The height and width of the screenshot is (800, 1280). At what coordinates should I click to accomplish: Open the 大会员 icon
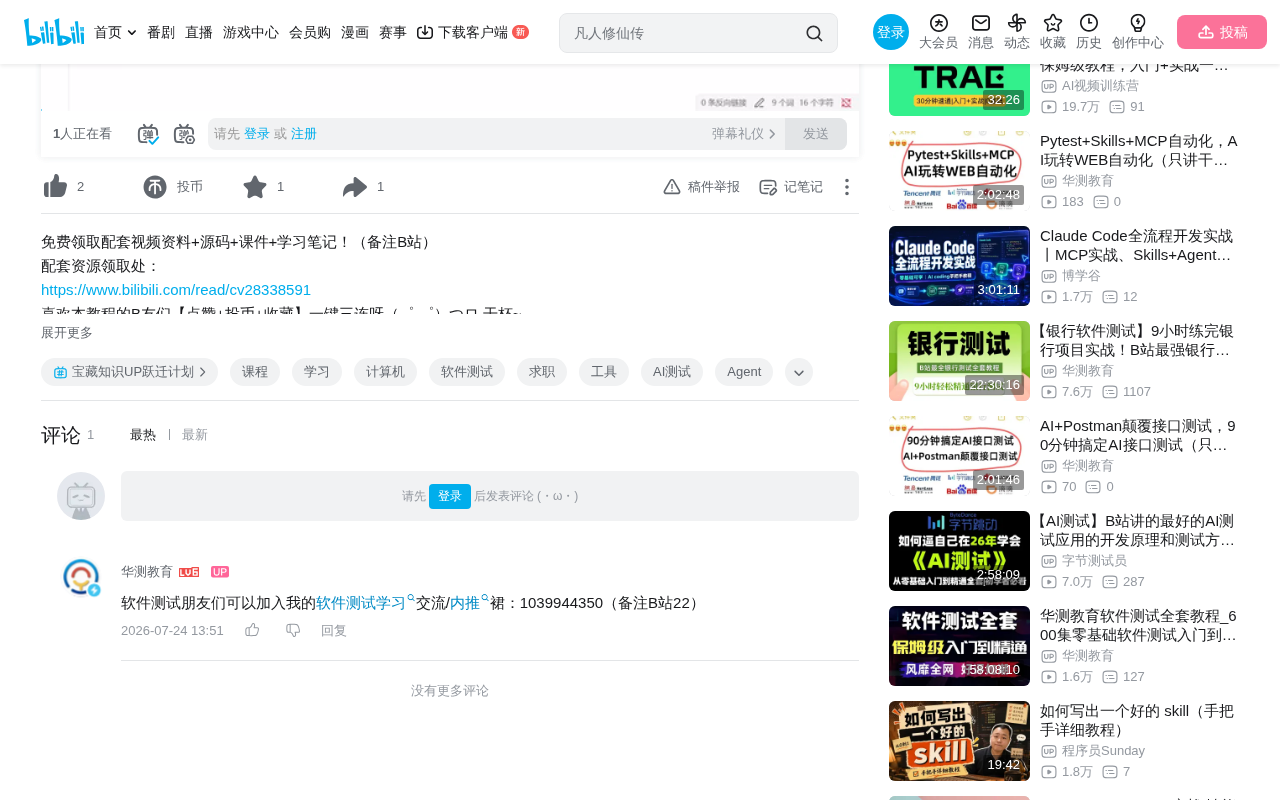coord(938,23)
